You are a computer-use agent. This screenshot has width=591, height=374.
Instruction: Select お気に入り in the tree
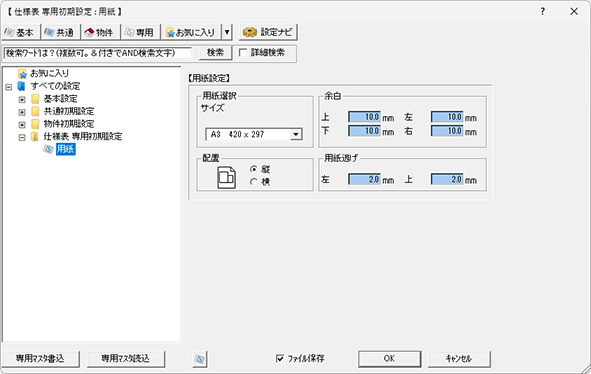pos(49,73)
